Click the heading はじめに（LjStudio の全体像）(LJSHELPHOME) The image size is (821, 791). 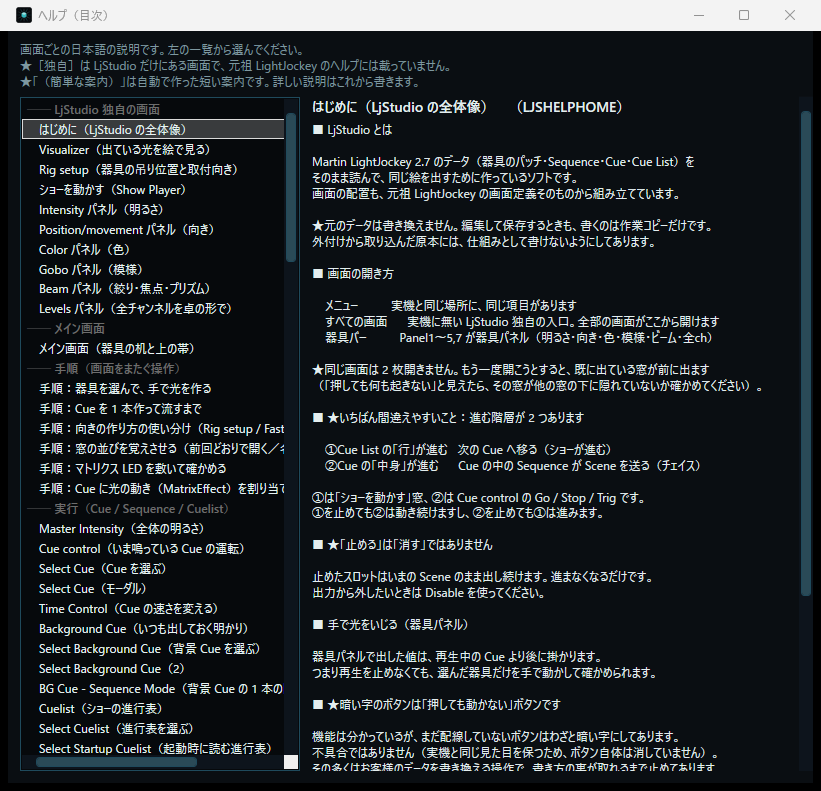(x=467, y=107)
